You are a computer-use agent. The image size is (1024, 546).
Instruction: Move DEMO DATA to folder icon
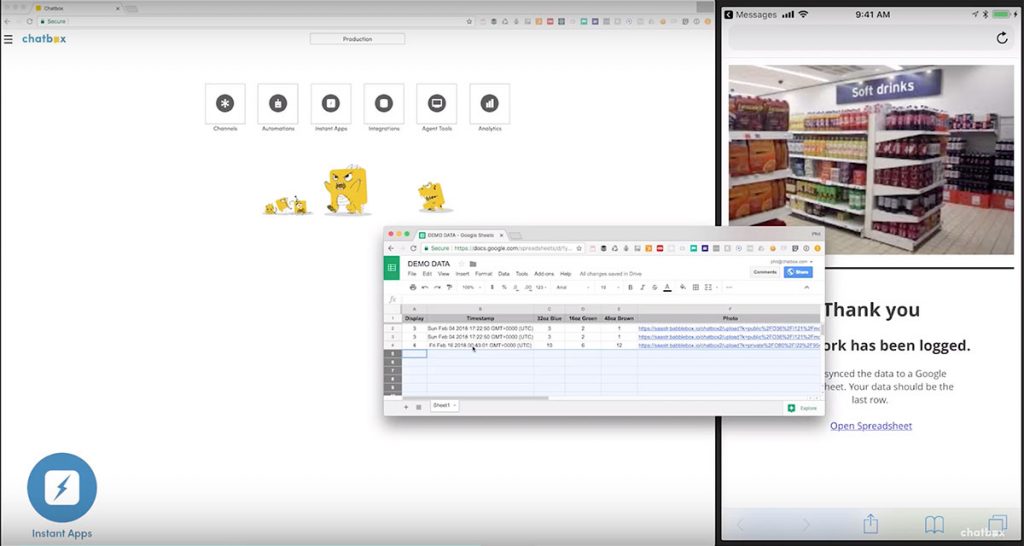[x=473, y=264]
